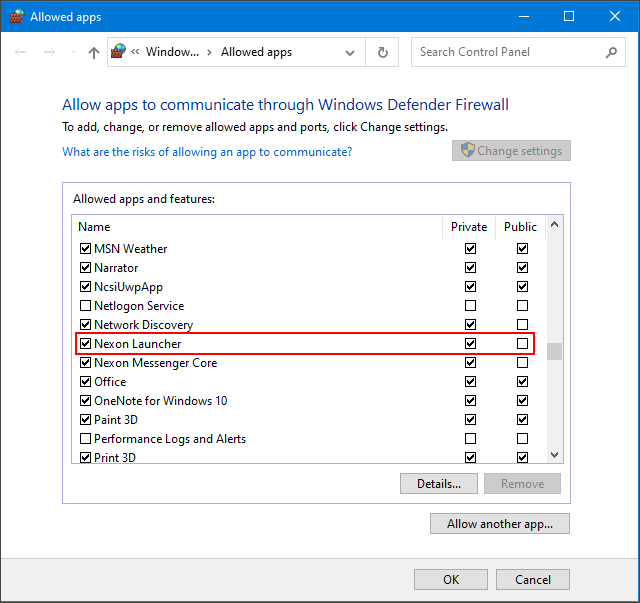This screenshot has width=640, height=603.
Task: Dismiss dialog with Cancel button
Action: (x=533, y=580)
